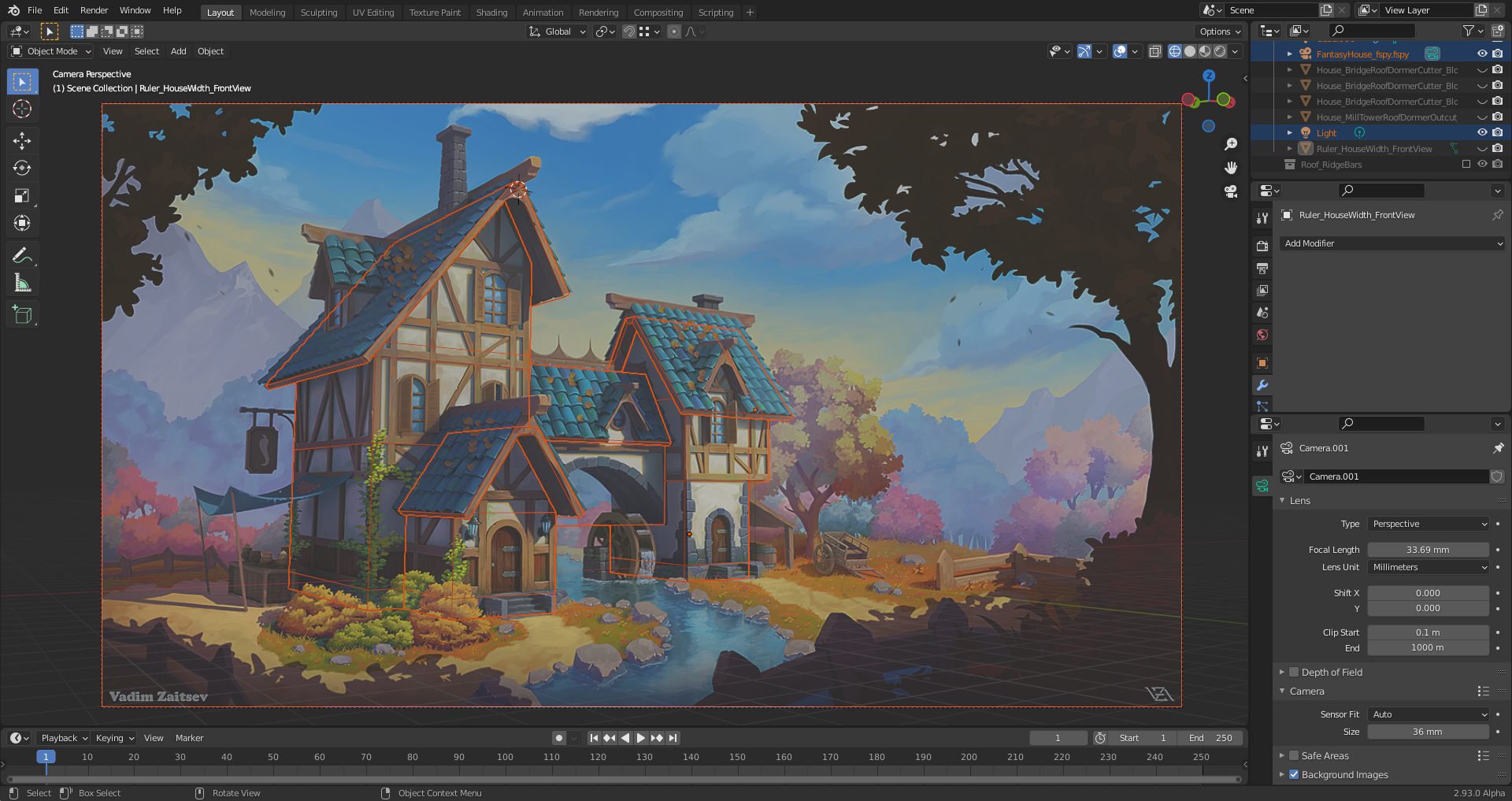Viewport: 1512px width, 801px height.
Task: Choose the Annotate pencil tool
Action: pos(22,255)
